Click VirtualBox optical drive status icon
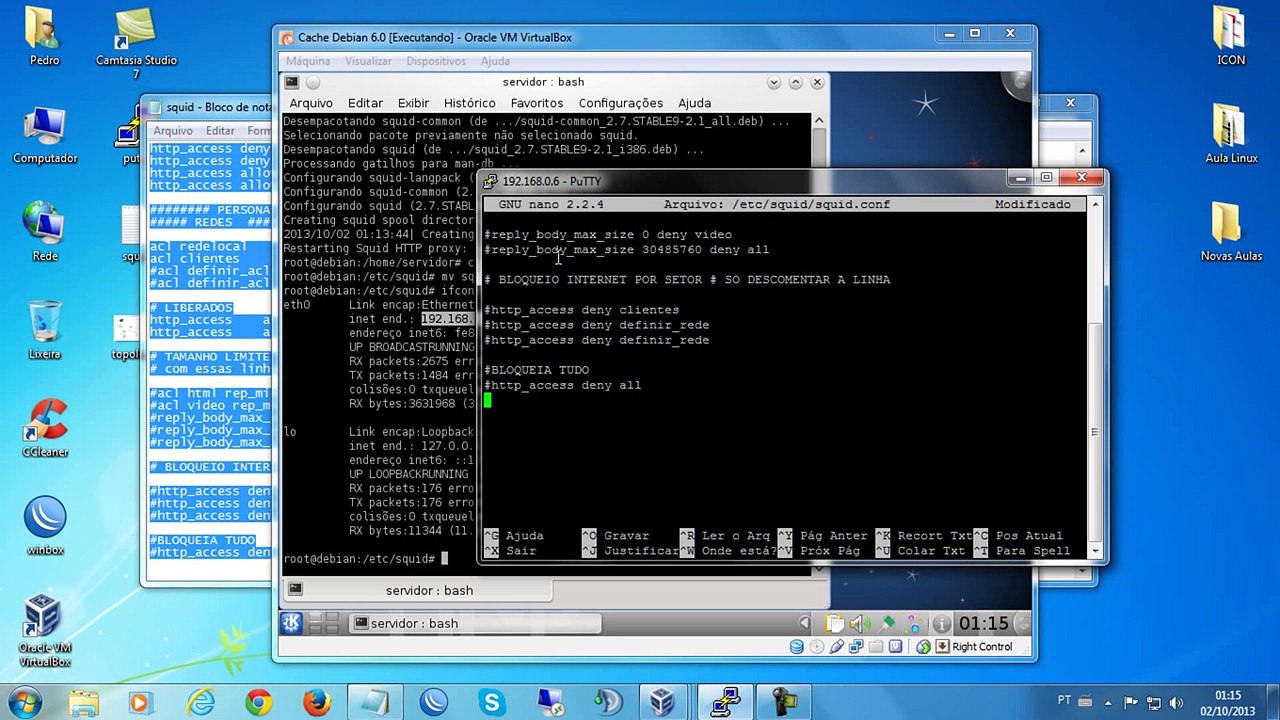Screen dimensions: 1280x720 (817, 647)
